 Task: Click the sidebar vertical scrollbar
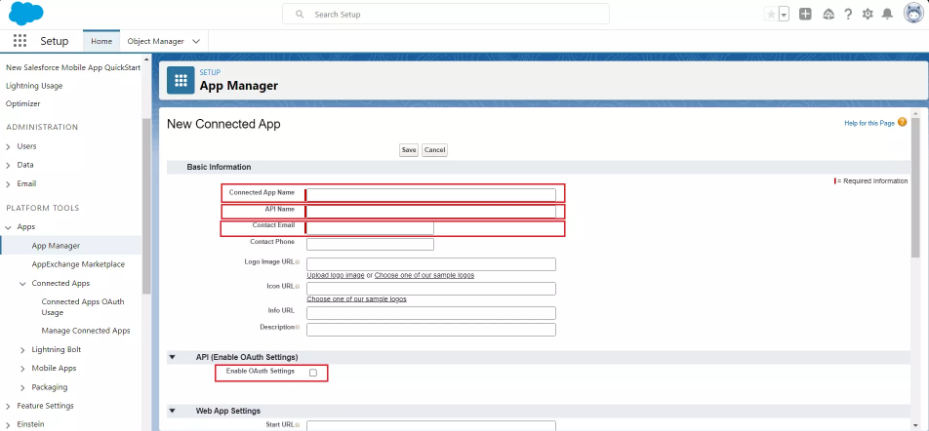point(146,206)
